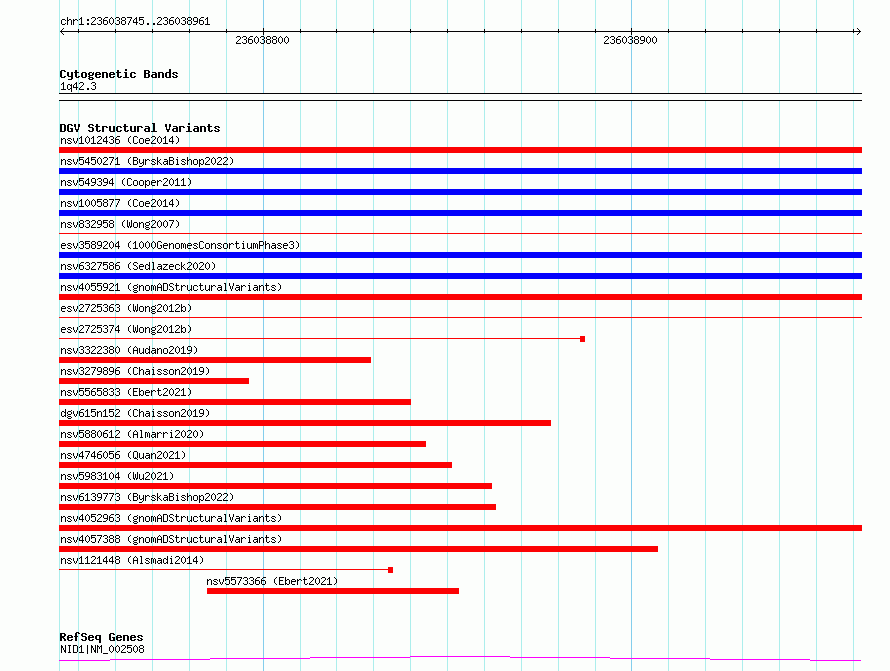The image size is (890, 671).
Task: Click the Cytogenetic Bands track title
Action: tap(119, 74)
